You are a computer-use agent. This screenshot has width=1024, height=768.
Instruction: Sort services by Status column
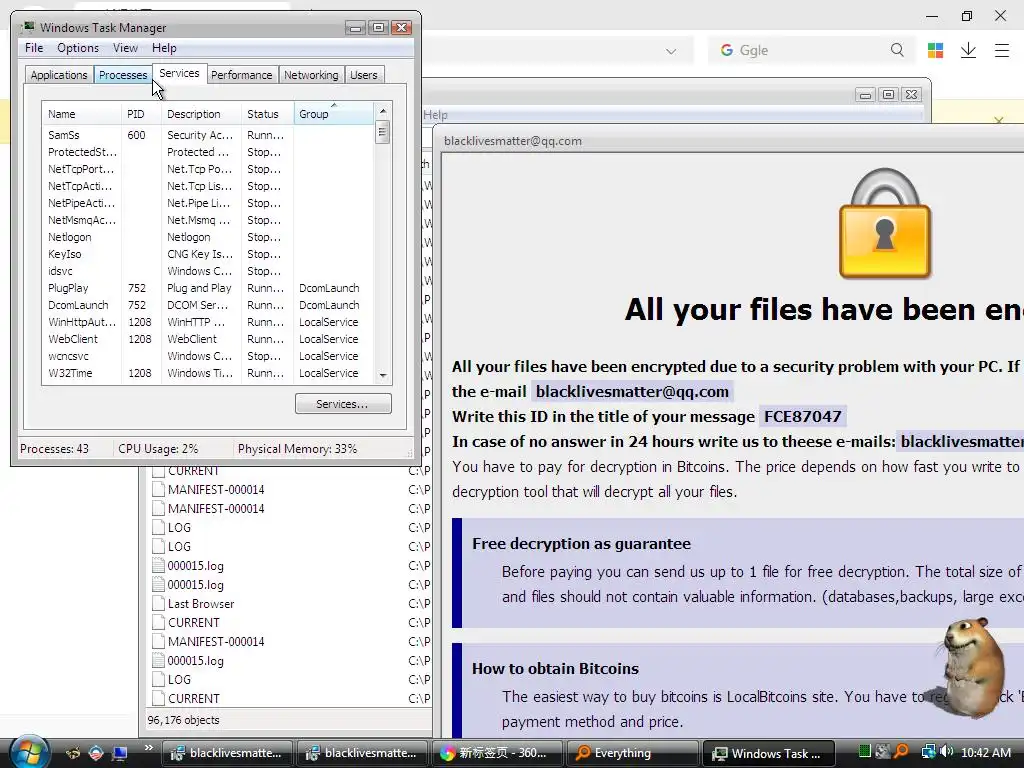pos(268,114)
